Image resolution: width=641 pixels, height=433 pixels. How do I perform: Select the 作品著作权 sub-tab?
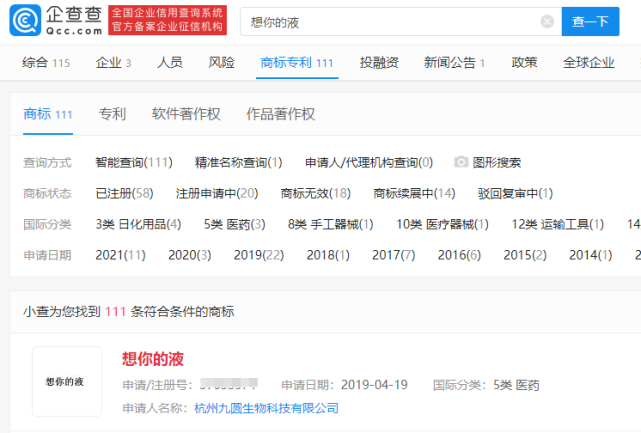coord(280,114)
